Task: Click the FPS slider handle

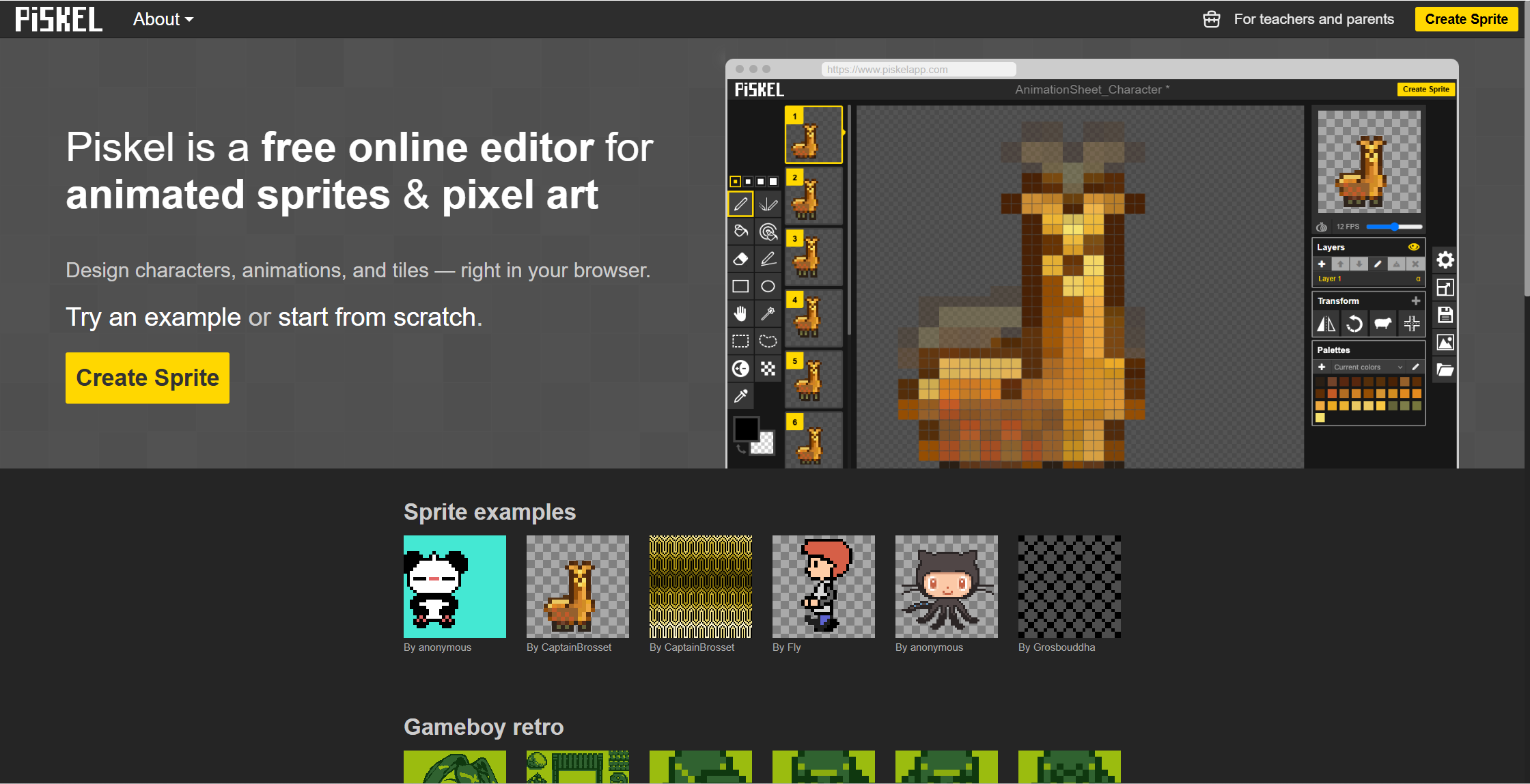Action: (x=1394, y=227)
